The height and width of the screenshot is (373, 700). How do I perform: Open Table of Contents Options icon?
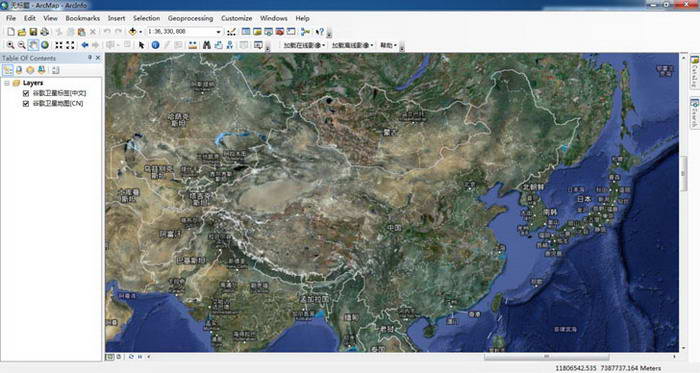(x=56, y=70)
